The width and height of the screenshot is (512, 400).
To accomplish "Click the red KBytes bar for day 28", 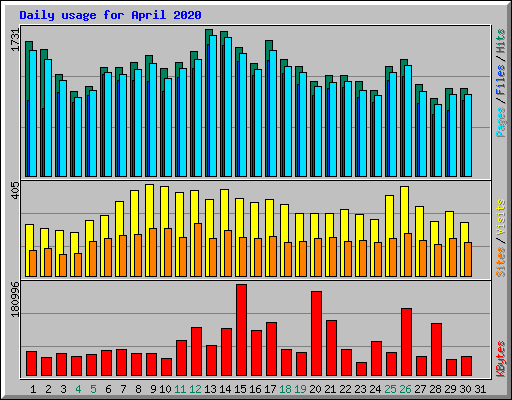I will (x=437, y=349).
